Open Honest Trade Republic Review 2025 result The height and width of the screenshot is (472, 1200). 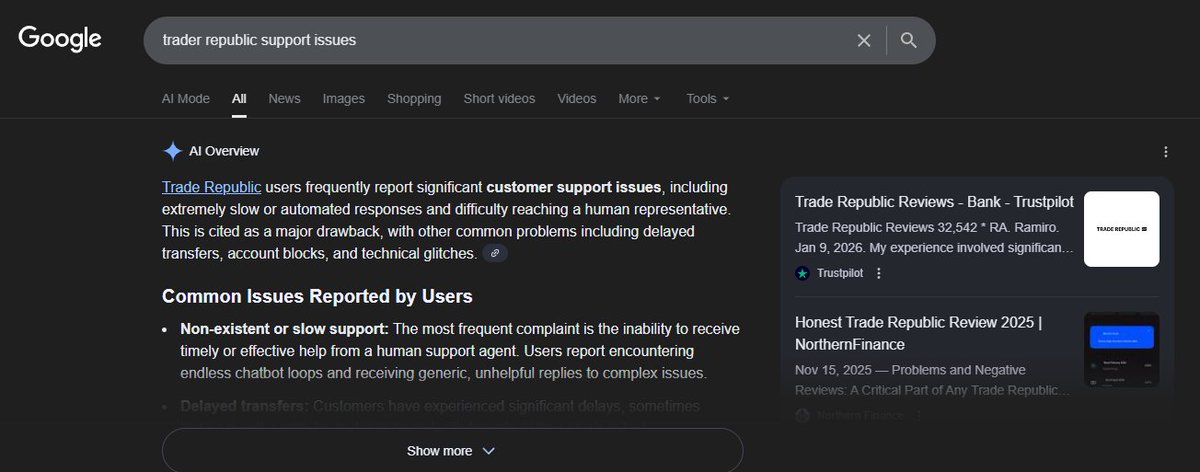919,333
